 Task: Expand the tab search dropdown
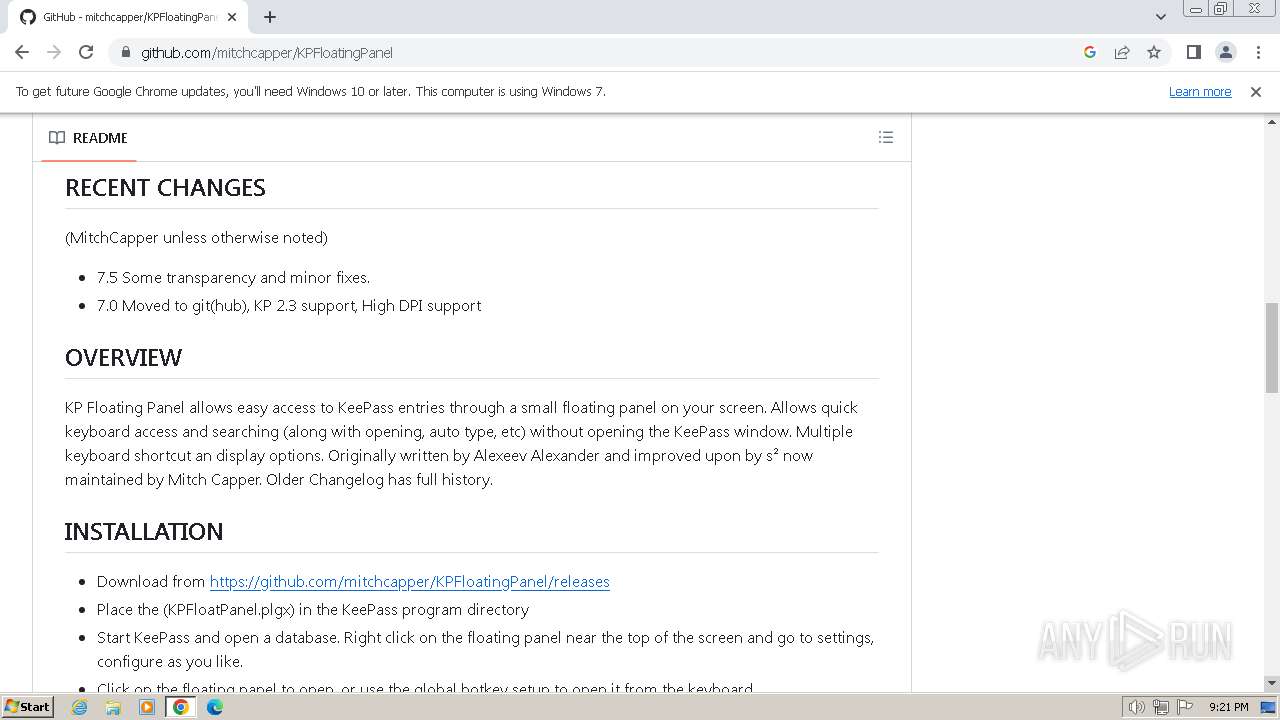click(1160, 17)
